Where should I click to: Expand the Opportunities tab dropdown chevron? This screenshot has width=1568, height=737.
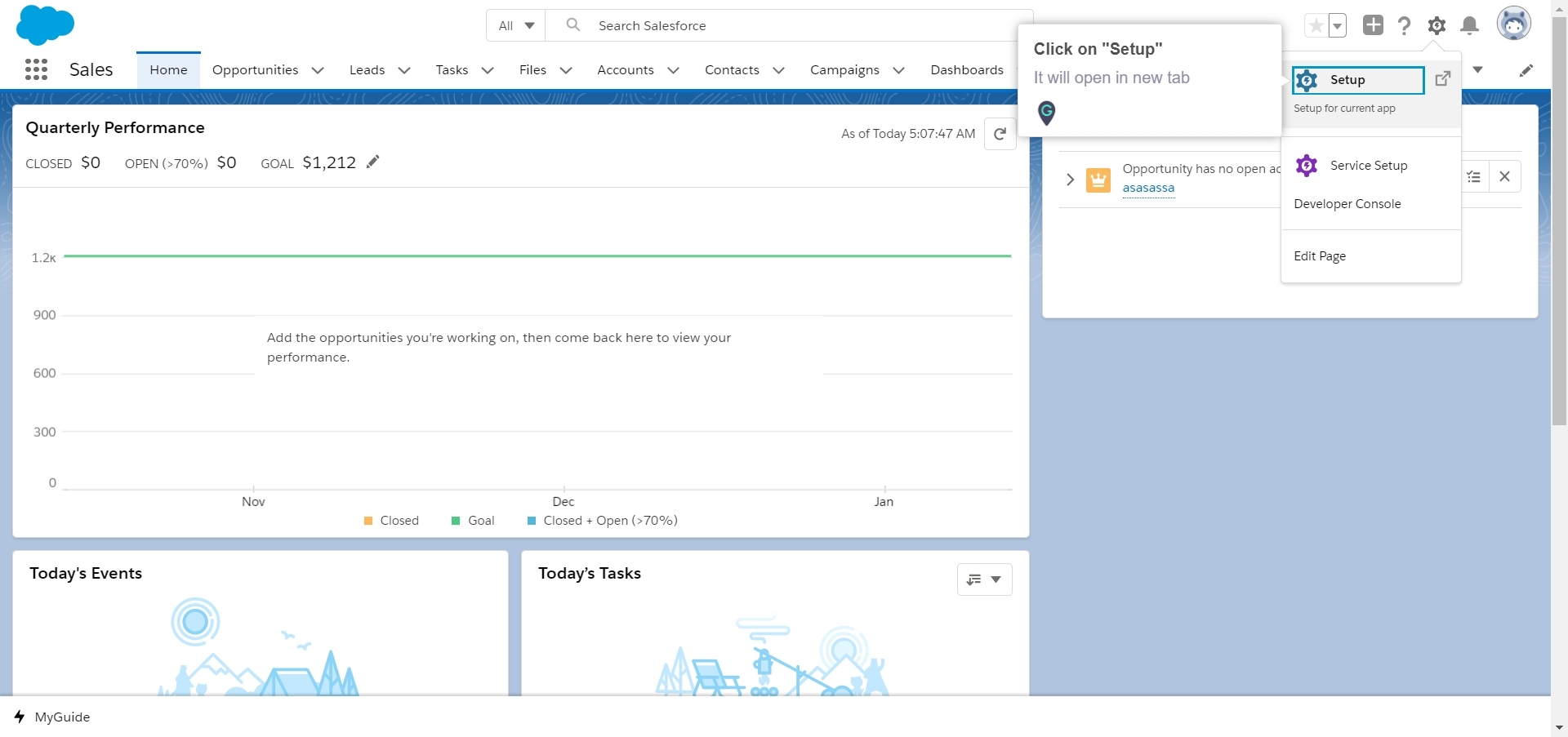(318, 70)
